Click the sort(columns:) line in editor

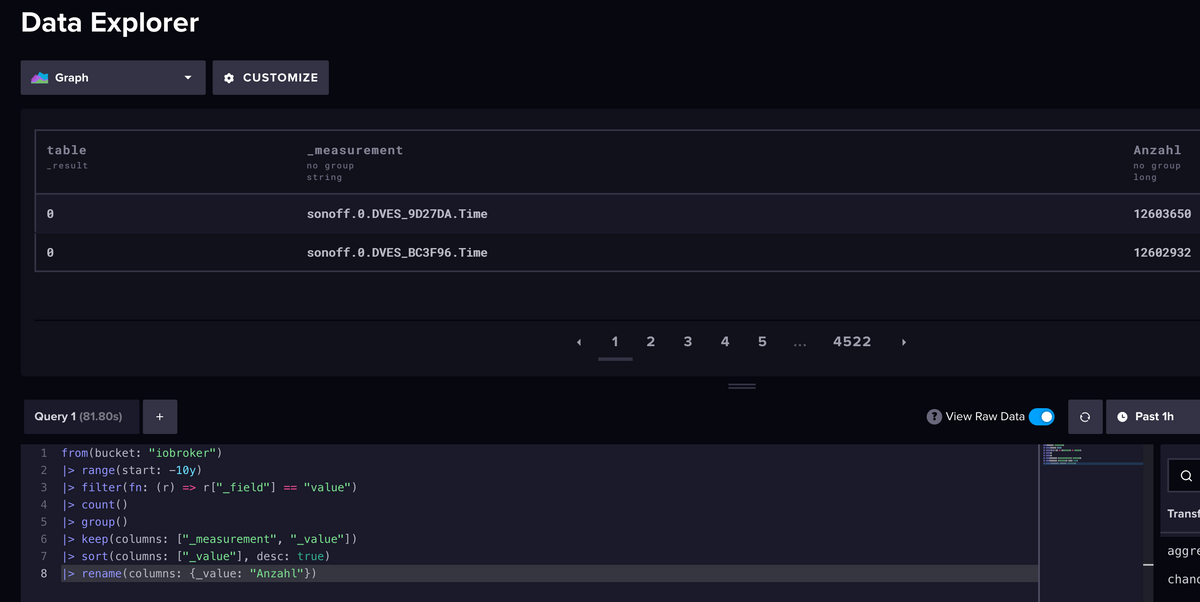pos(195,555)
